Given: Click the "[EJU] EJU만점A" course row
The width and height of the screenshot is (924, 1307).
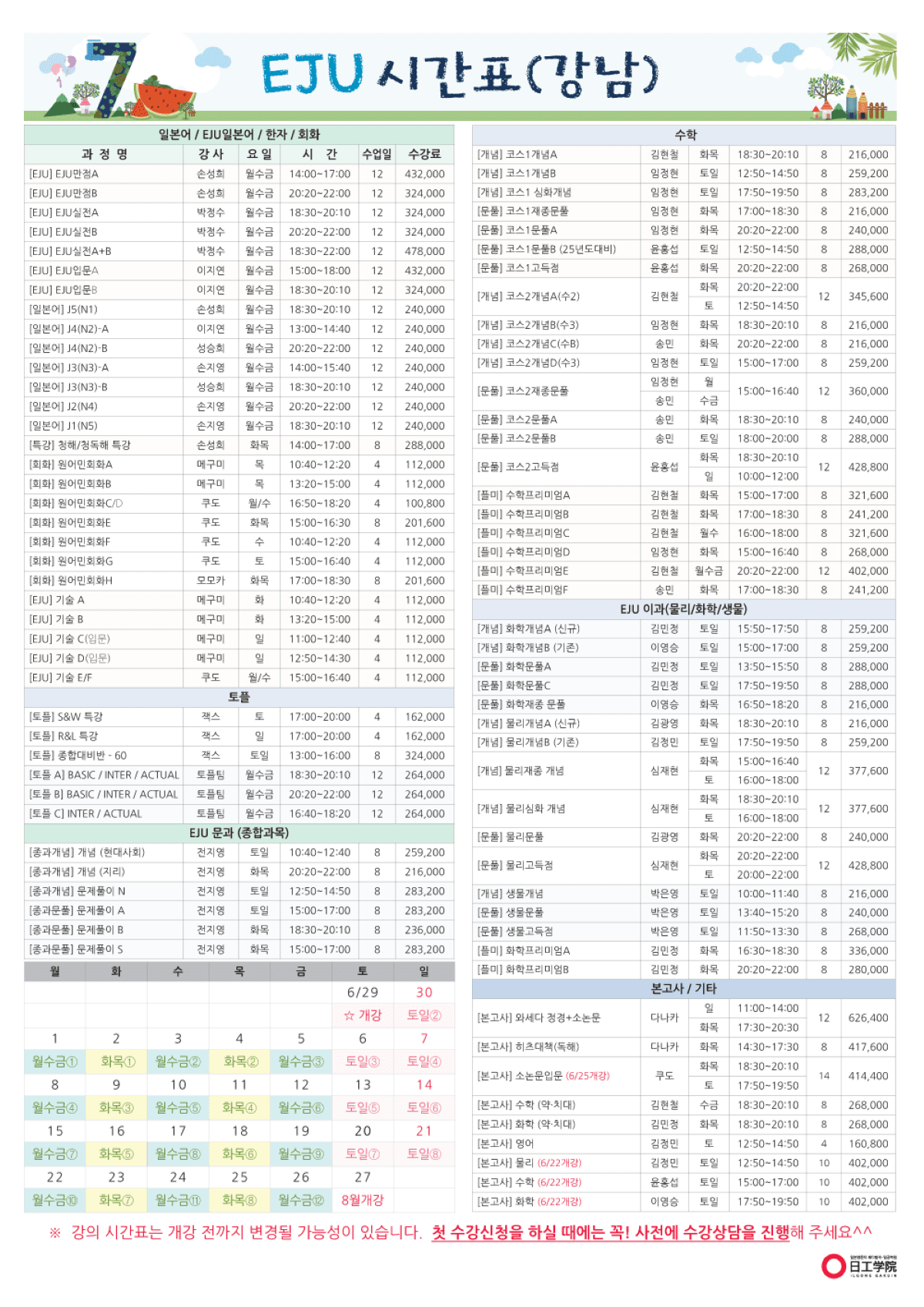Looking at the screenshot, I should (x=239, y=174).
